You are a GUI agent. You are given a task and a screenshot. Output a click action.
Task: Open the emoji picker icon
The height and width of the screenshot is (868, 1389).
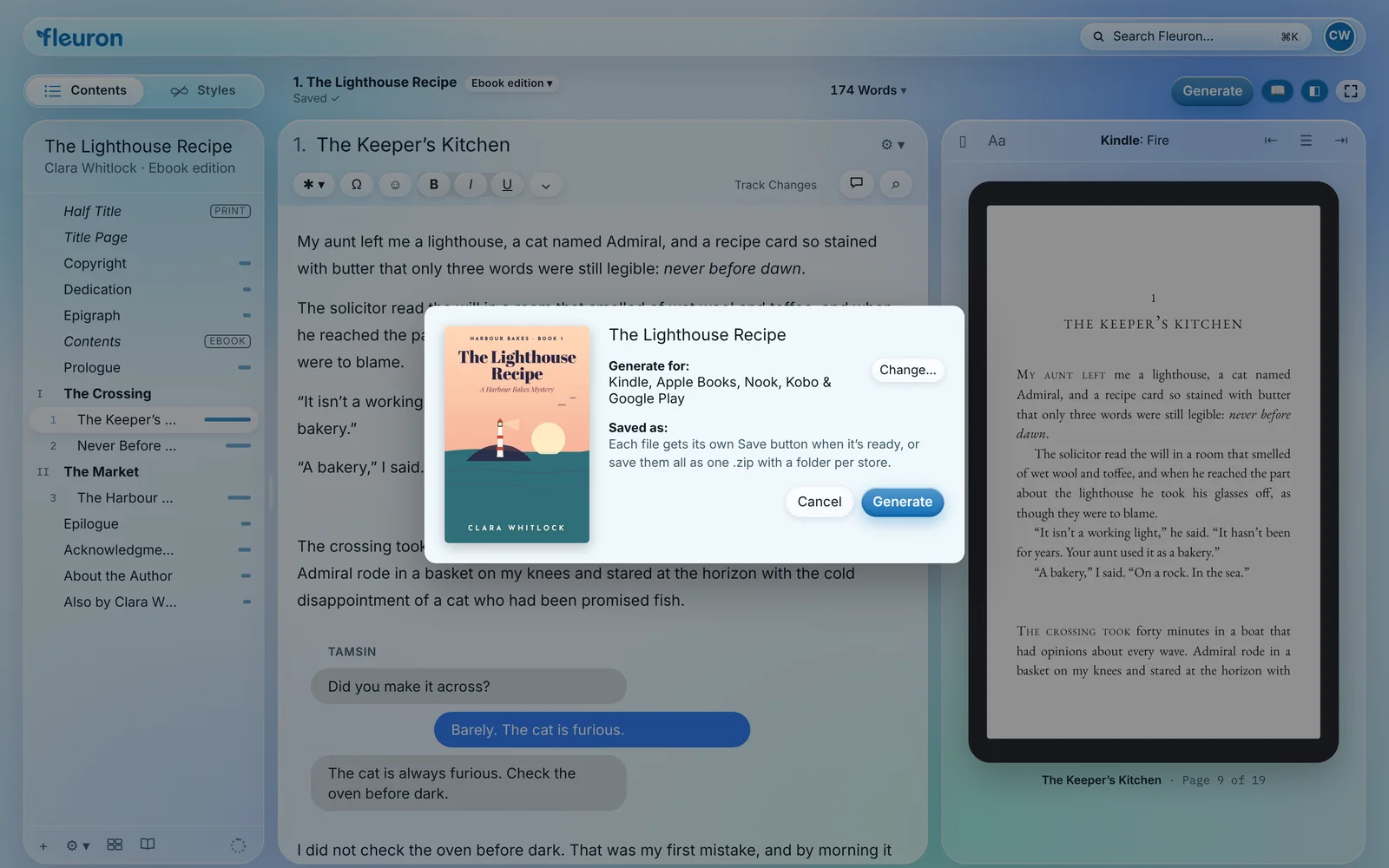coord(395,184)
